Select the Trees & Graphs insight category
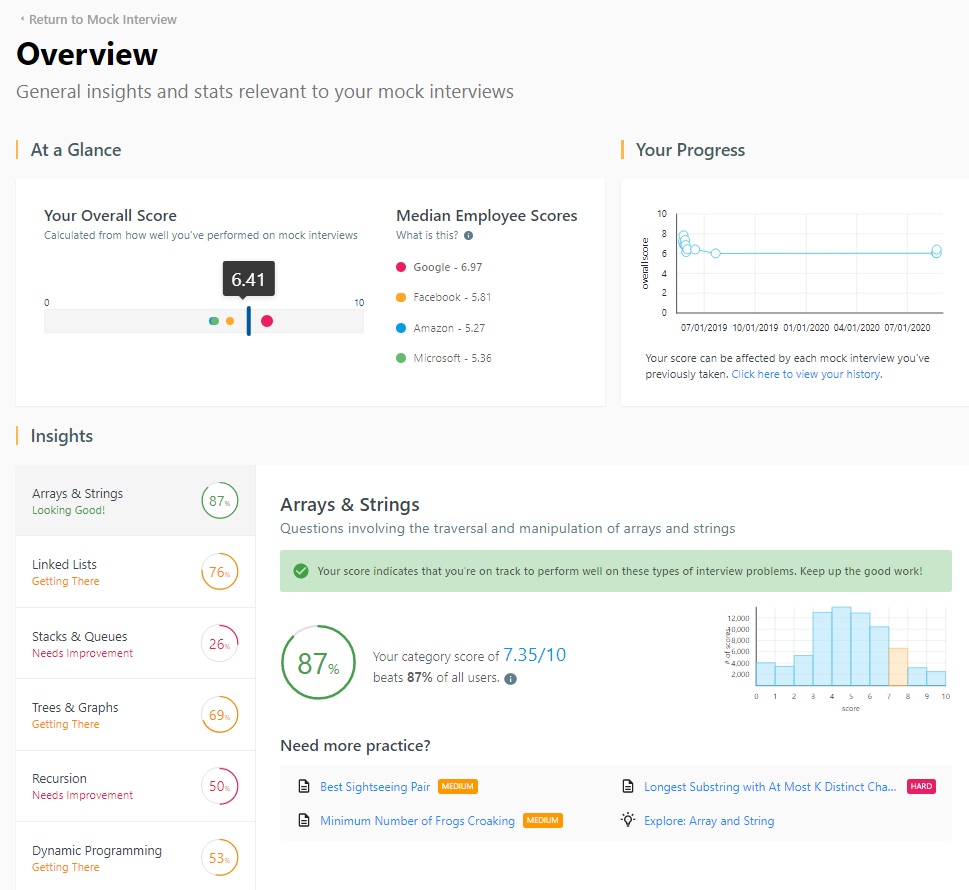Viewport: 969px width, 890px height. coord(135,714)
